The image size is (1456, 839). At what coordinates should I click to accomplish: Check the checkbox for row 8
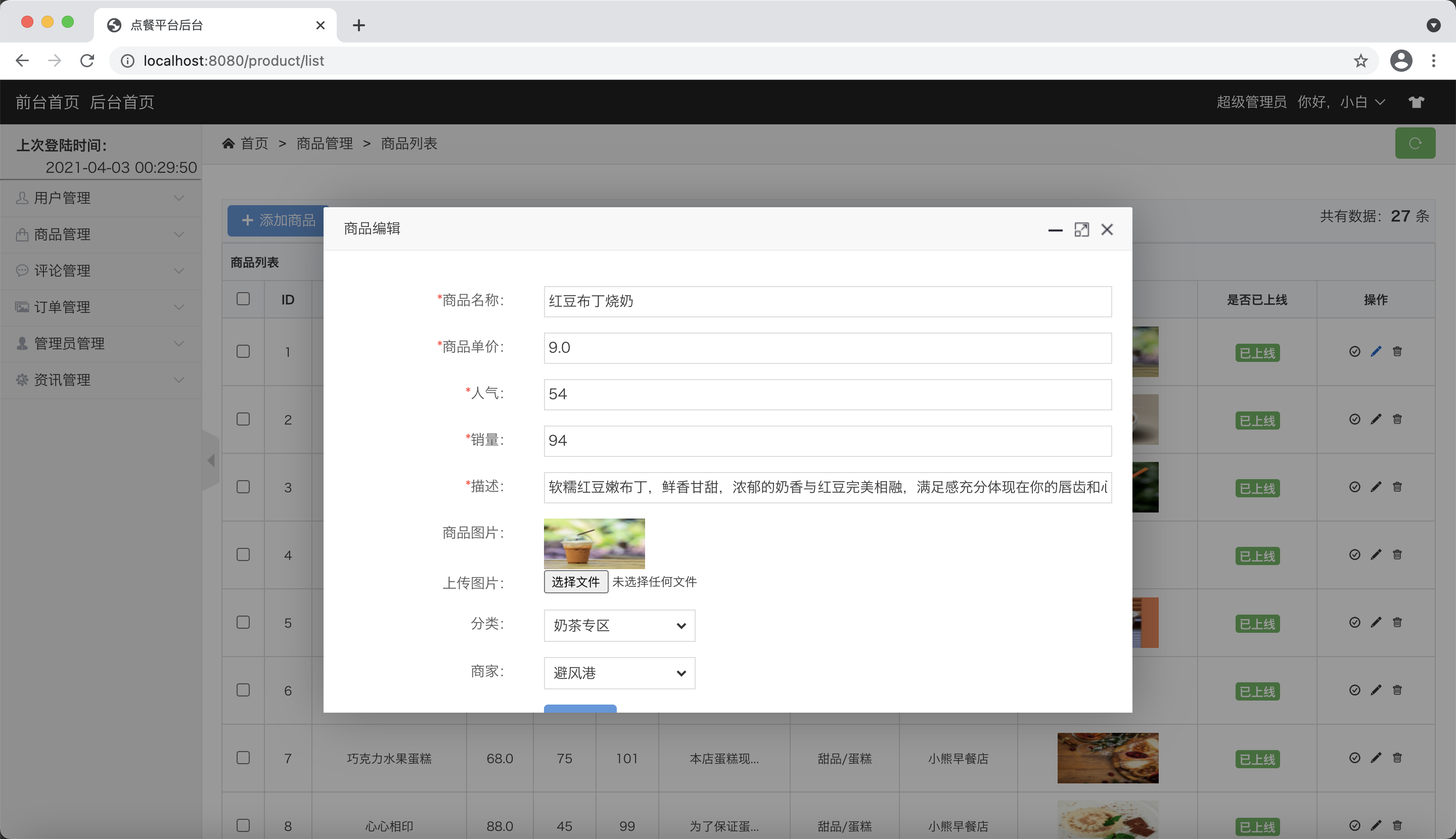(243, 825)
